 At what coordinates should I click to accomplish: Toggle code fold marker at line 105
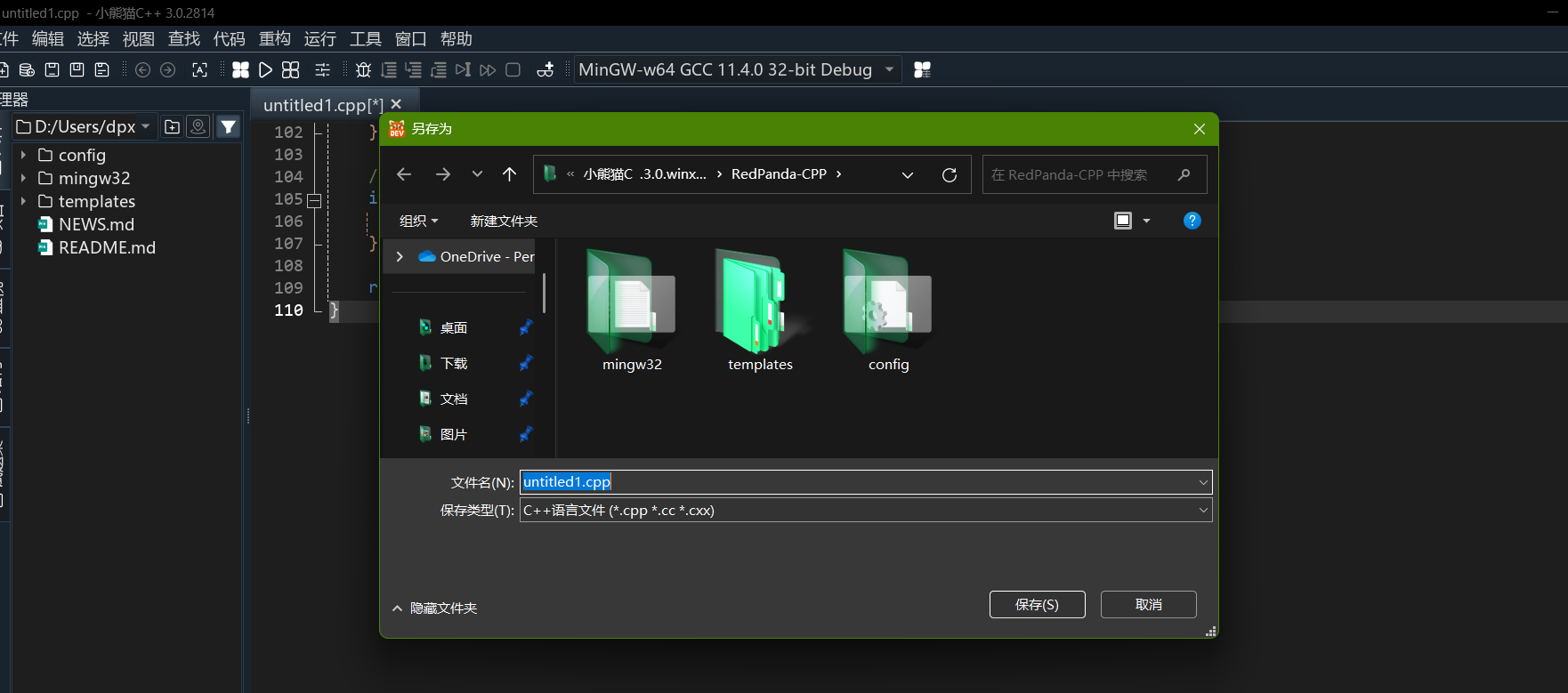(314, 200)
